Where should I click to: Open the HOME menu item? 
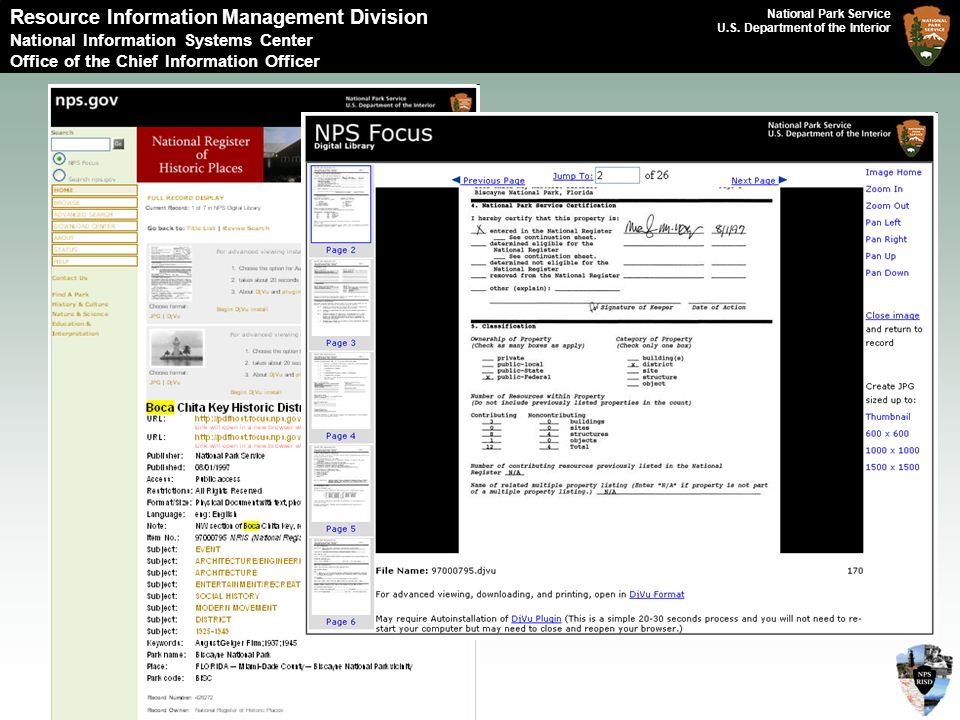tap(94, 190)
